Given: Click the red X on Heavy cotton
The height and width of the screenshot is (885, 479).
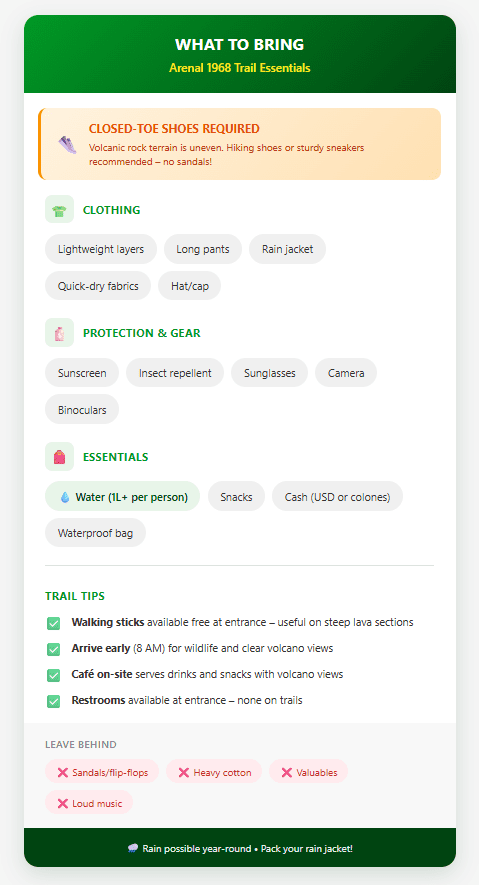Looking at the screenshot, I should tap(183, 772).
